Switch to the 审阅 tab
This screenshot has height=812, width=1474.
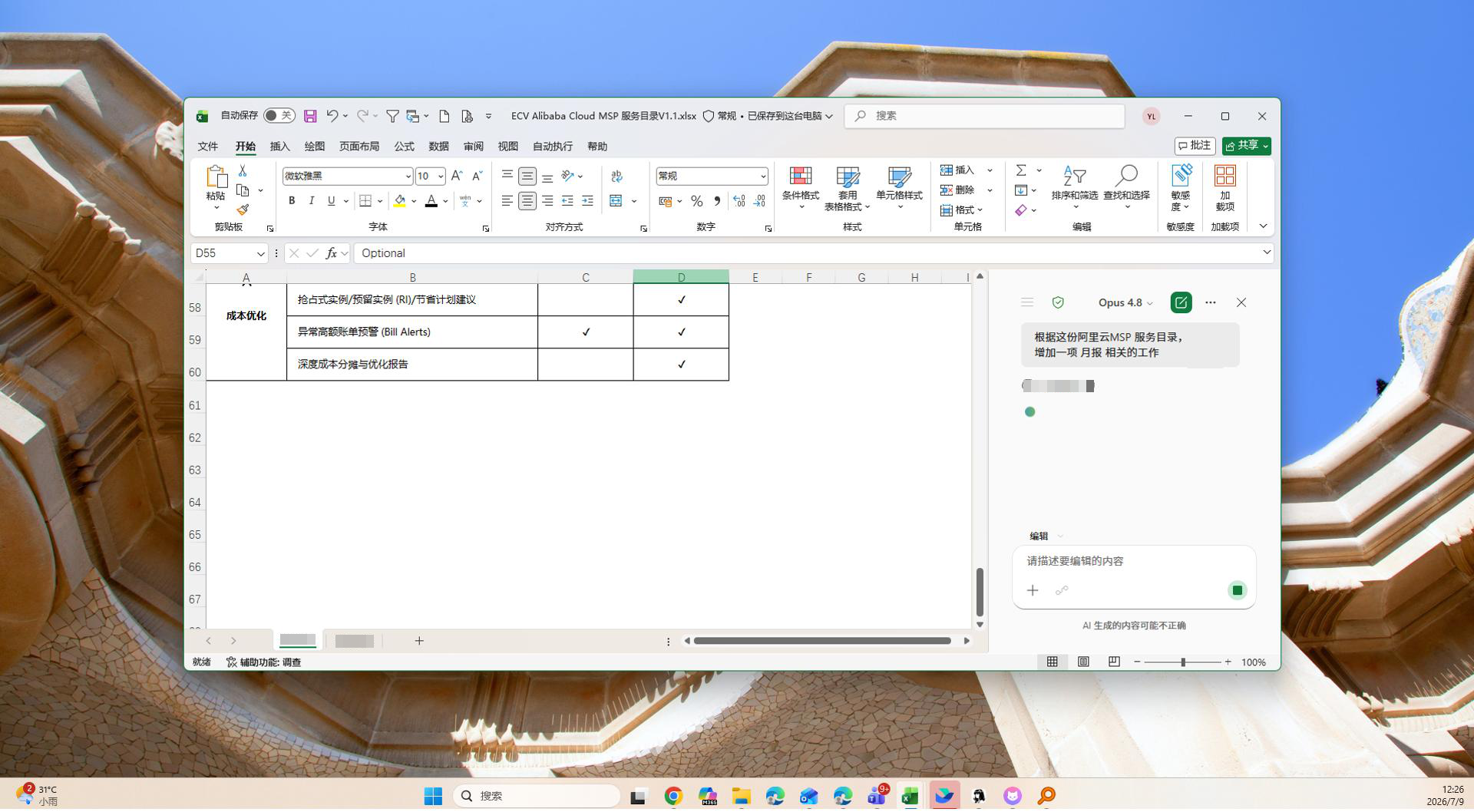[474, 147]
